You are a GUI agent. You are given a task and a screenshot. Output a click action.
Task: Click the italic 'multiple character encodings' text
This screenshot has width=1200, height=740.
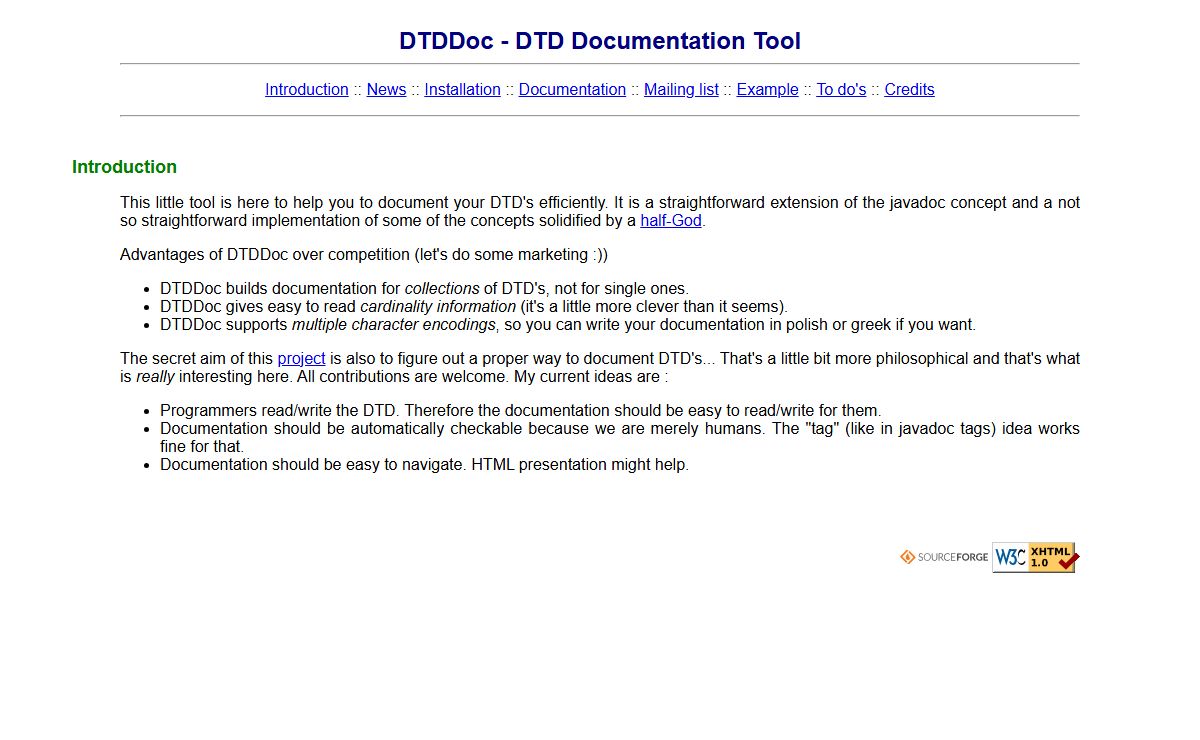(x=394, y=325)
